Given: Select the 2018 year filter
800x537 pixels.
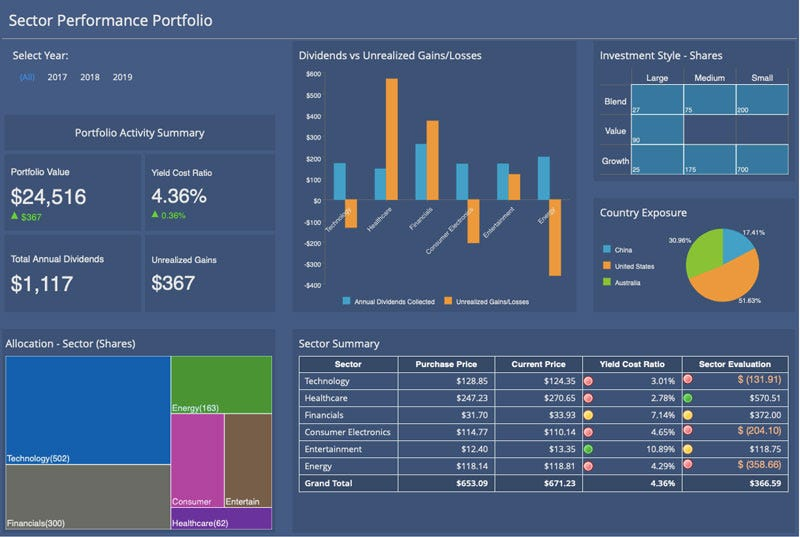Looking at the screenshot, I should click(90, 77).
